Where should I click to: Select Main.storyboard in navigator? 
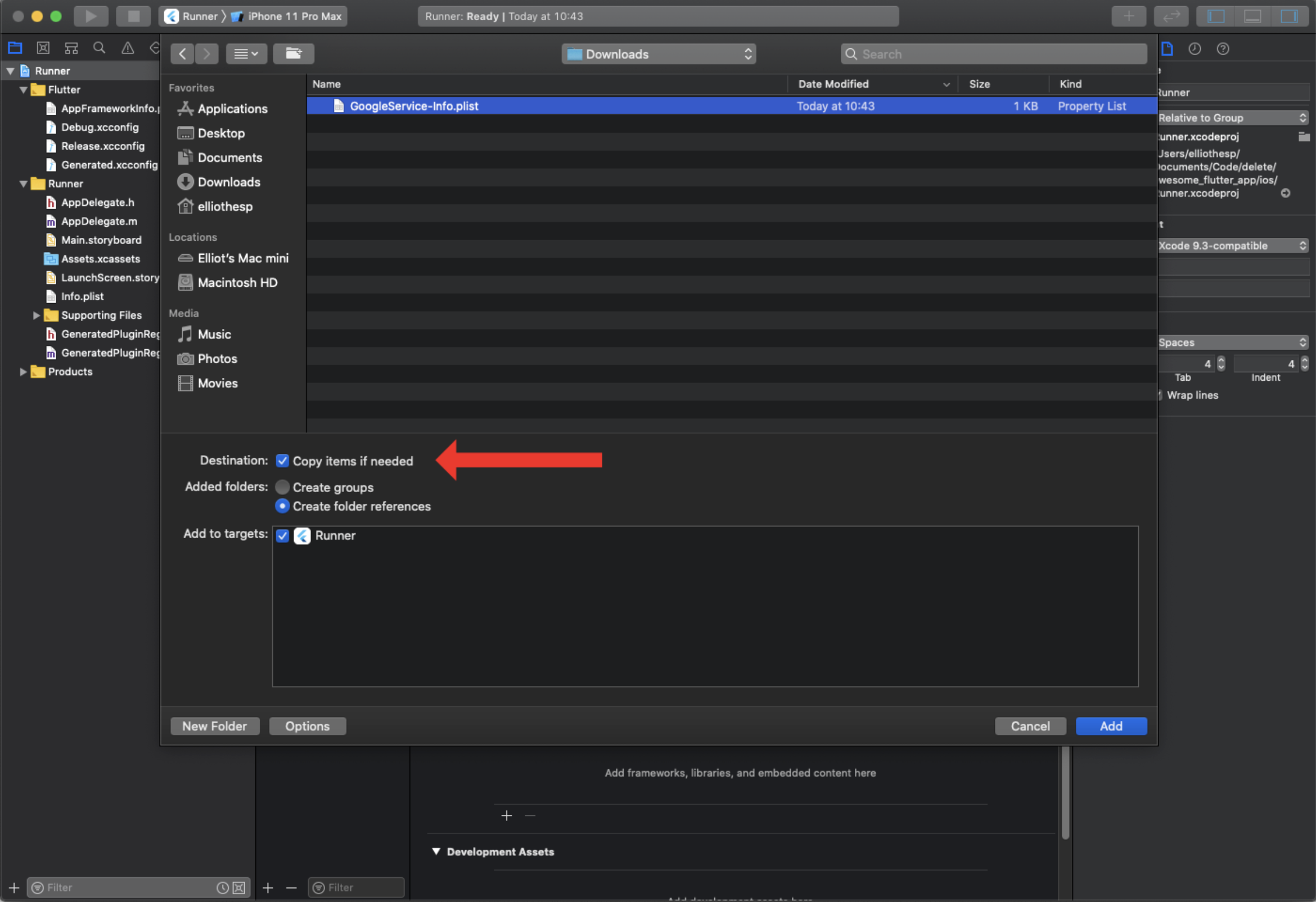93,240
